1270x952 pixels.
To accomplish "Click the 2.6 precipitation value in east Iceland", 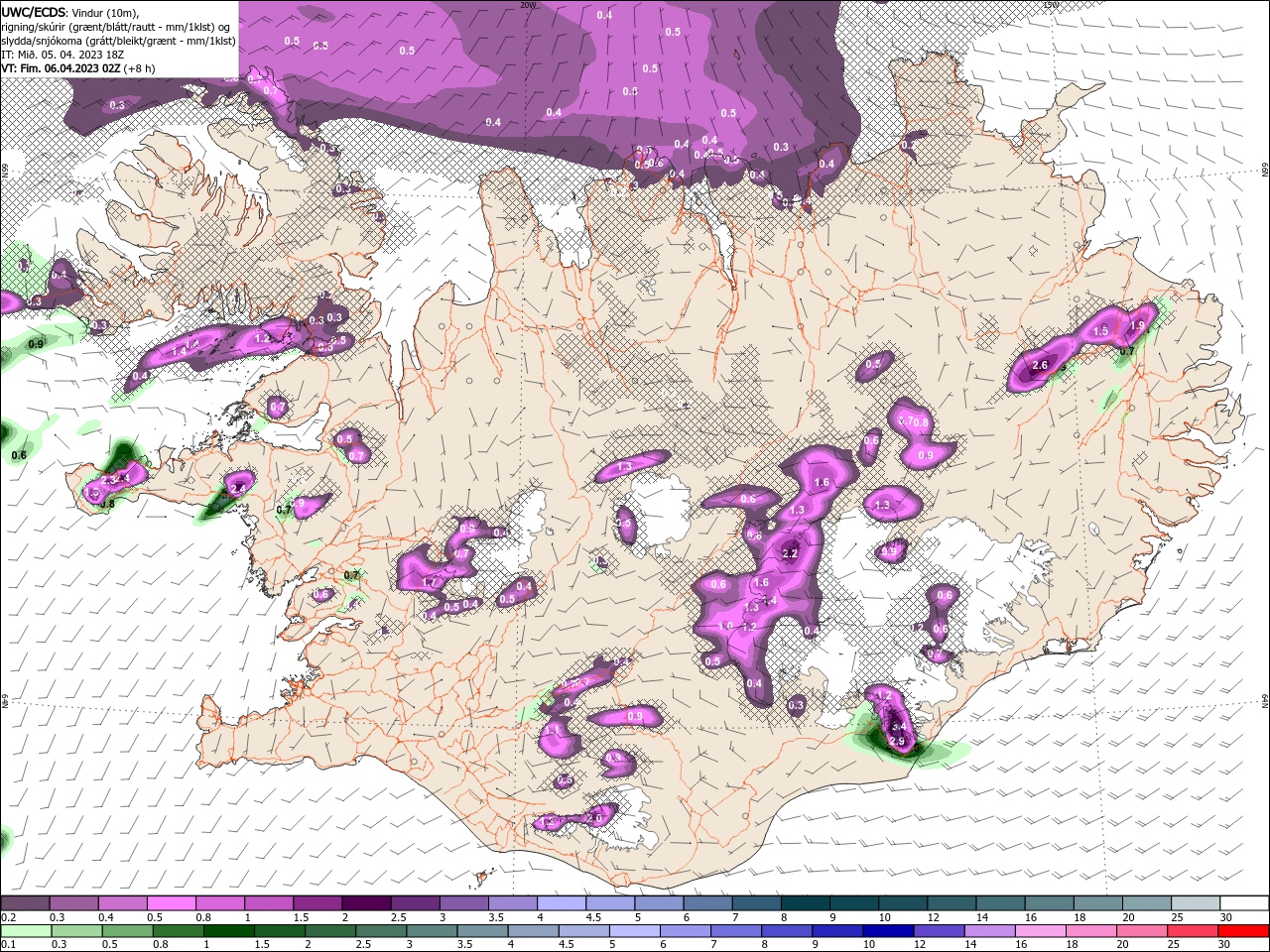I will tap(1040, 366).
